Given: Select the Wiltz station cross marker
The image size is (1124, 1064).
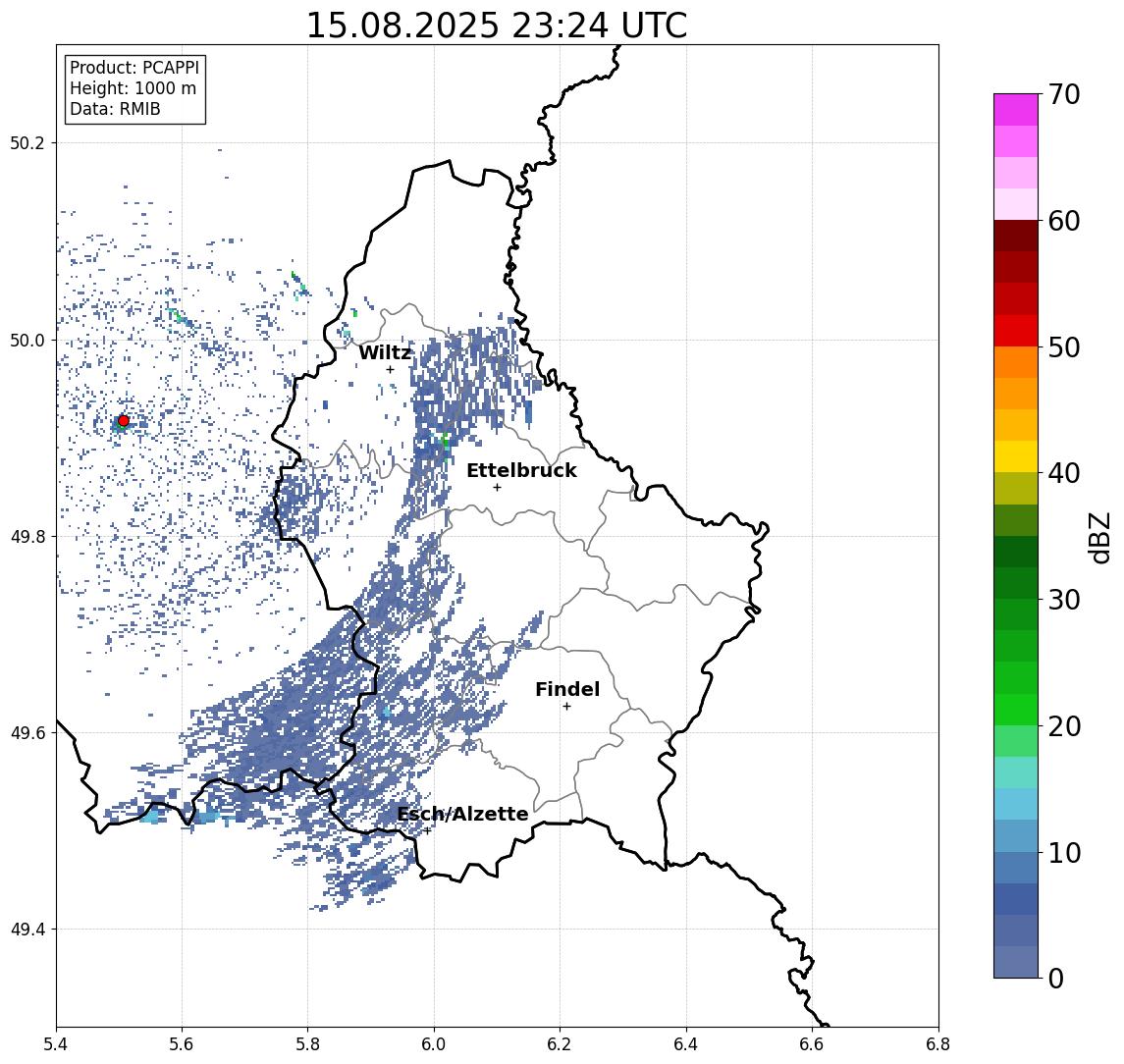Looking at the screenshot, I should (390, 369).
